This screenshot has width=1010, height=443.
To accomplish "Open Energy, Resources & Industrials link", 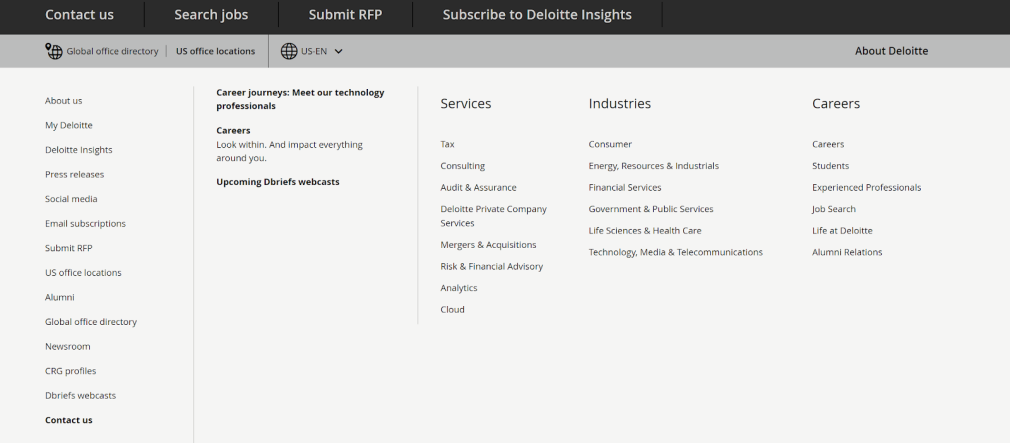I will point(653,166).
